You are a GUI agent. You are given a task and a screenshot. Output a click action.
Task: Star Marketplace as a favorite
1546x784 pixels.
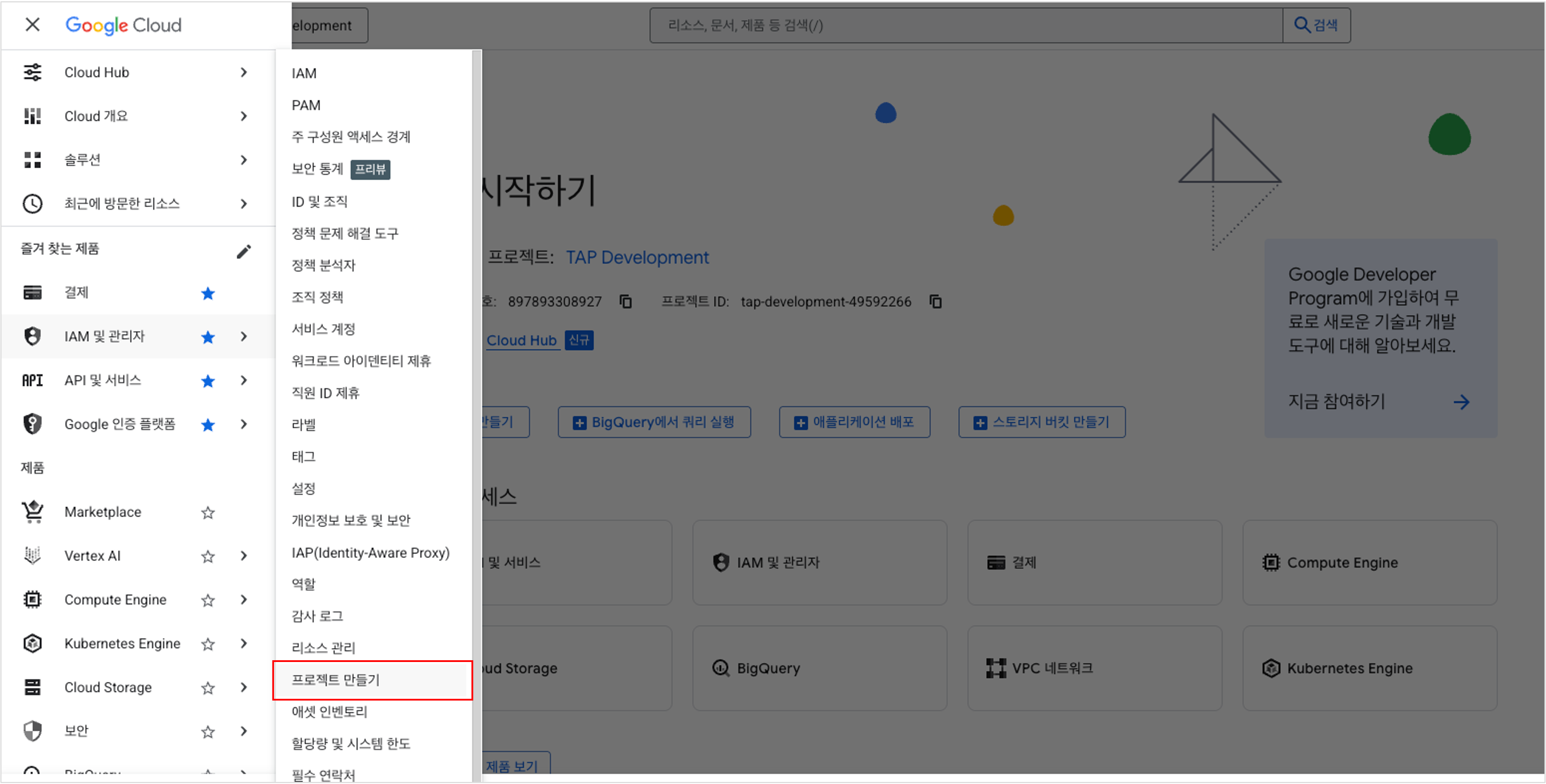(208, 512)
